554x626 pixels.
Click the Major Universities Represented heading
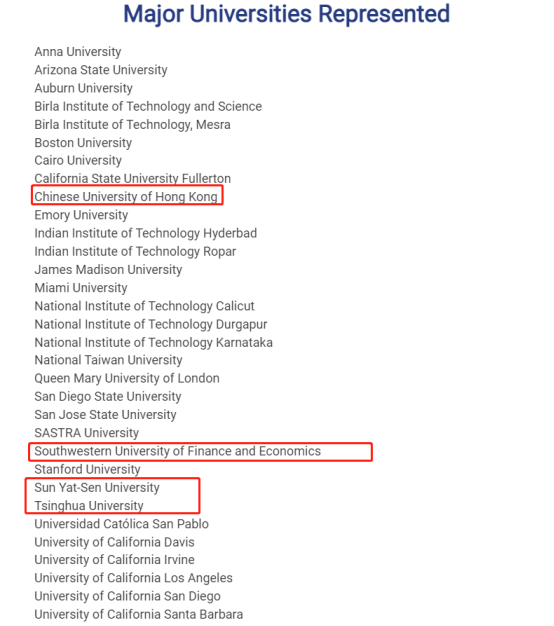pyautogui.click(x=287, y=14)
